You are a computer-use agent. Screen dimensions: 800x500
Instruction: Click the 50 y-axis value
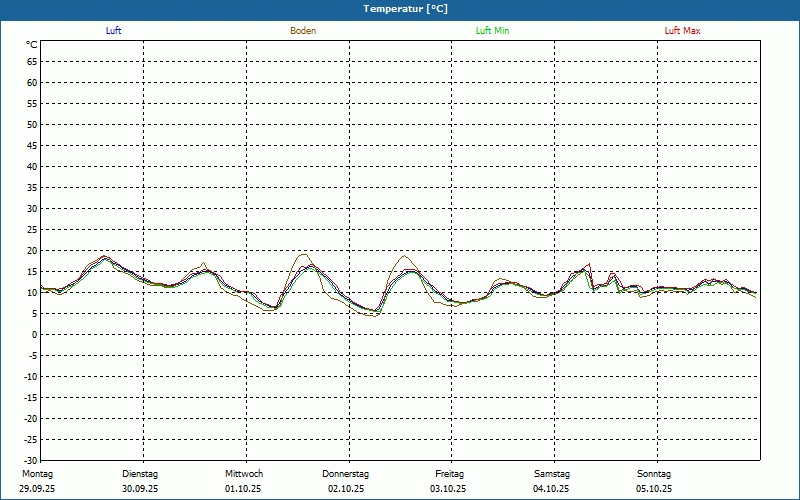point(32,124)
